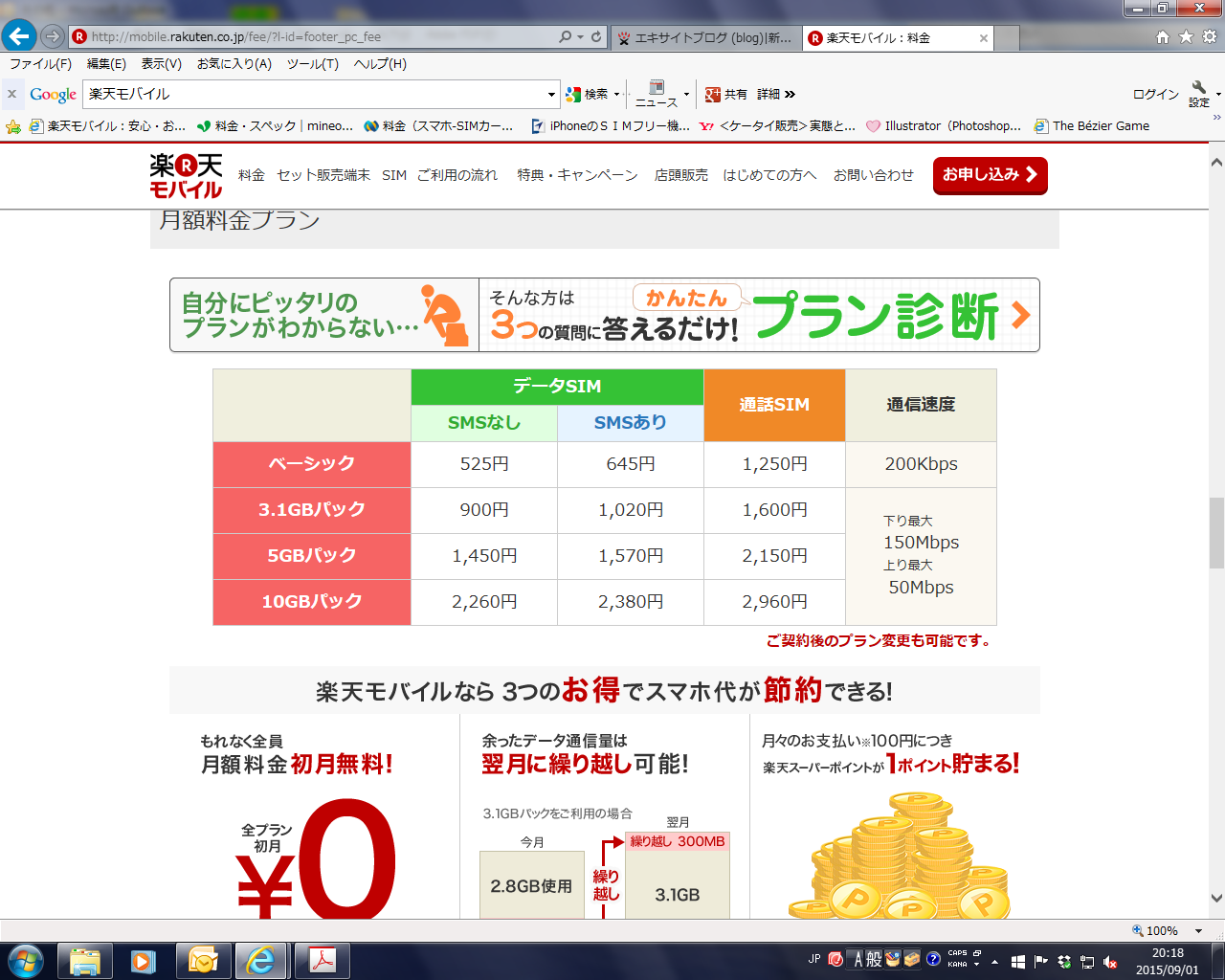Open the Outlook icon in the taskbar
Screen dimensions: 1225x980
click(203, 960)
